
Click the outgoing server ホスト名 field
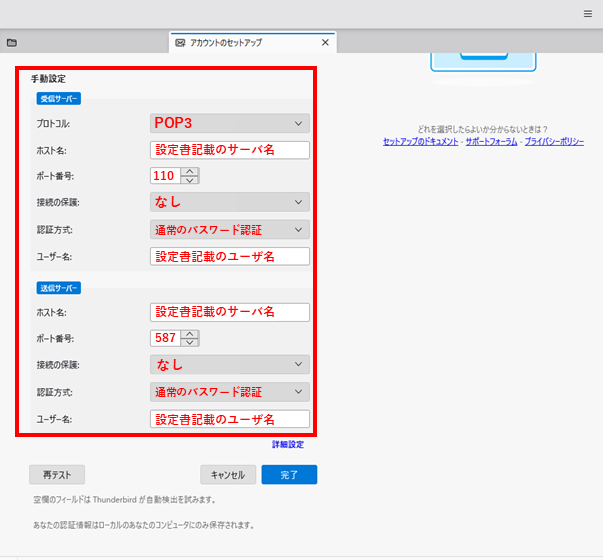coord(229,311)
